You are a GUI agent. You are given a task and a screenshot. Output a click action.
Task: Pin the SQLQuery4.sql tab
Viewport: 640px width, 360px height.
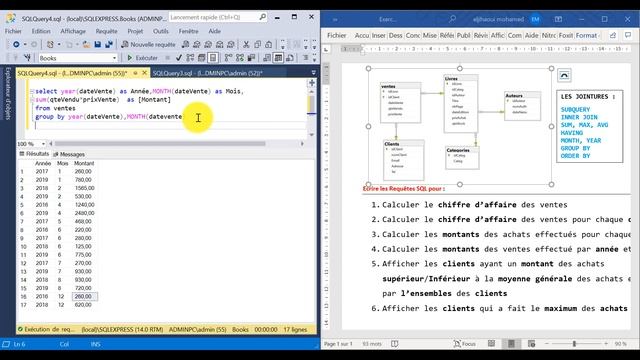(135, 73)
